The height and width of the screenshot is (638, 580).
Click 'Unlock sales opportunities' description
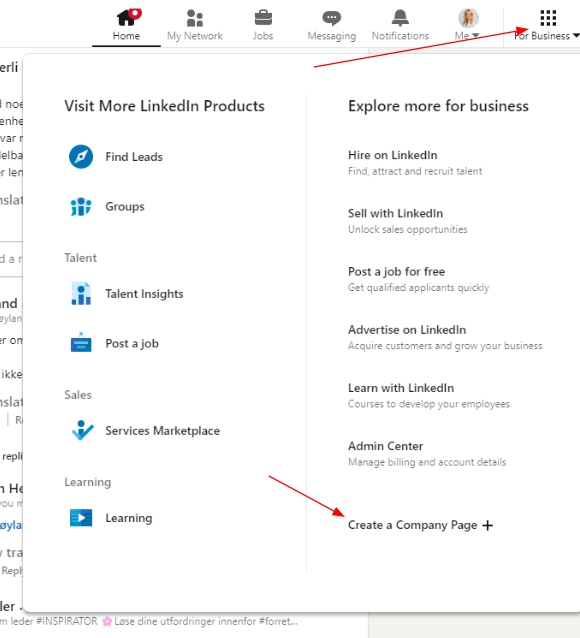point(407,229)
